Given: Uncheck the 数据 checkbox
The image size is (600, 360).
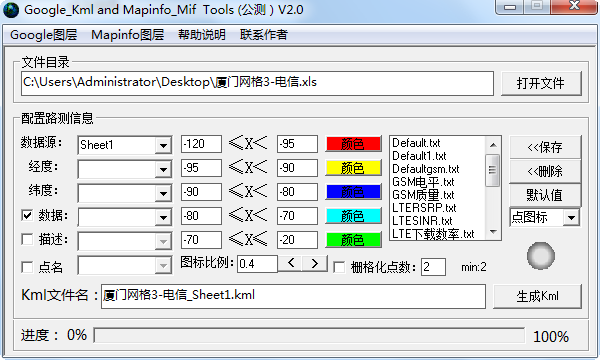Looking at the screenshot, I should coord(27,215).
